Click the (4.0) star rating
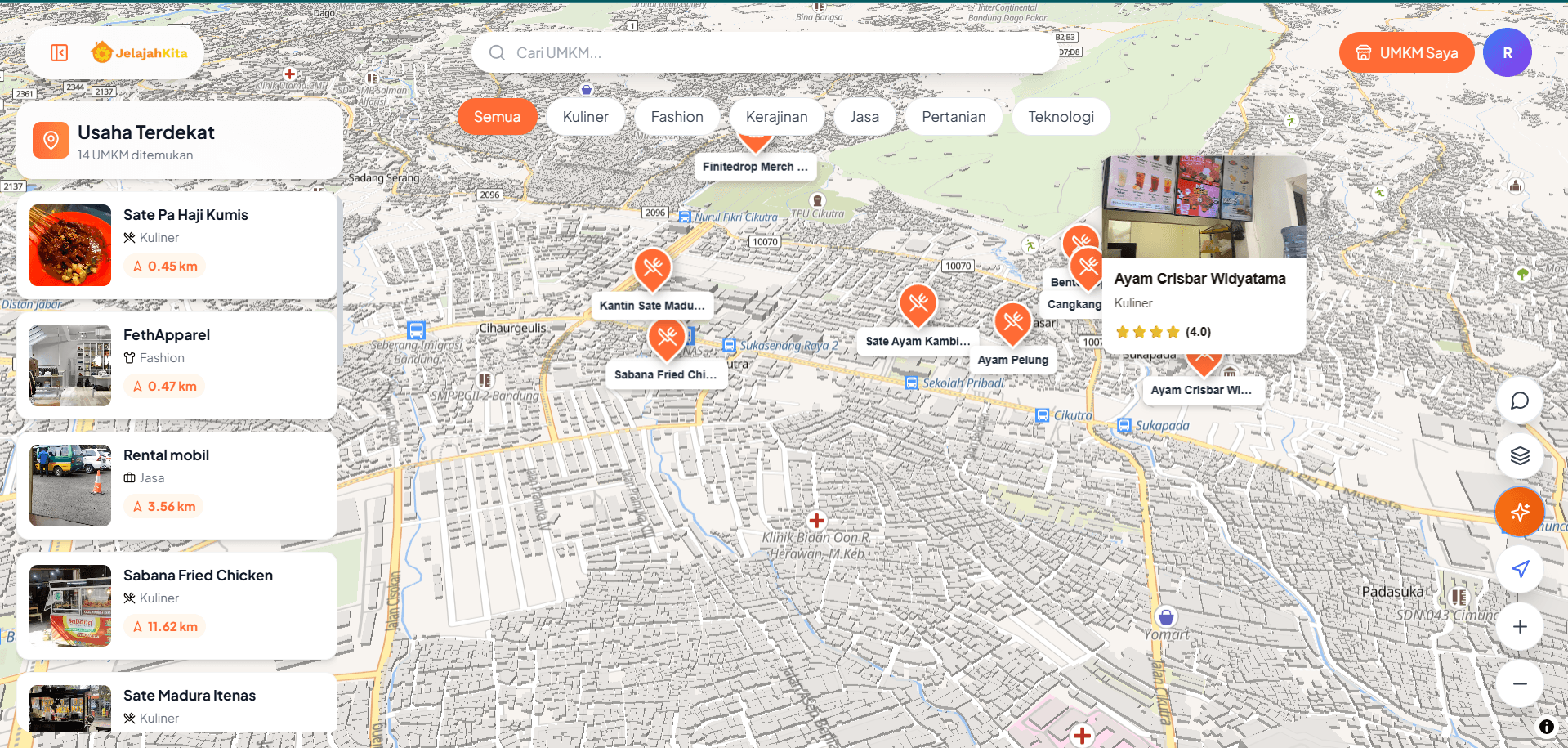This screenshot has height=748, width=1568. click(x=1163, y=332)
